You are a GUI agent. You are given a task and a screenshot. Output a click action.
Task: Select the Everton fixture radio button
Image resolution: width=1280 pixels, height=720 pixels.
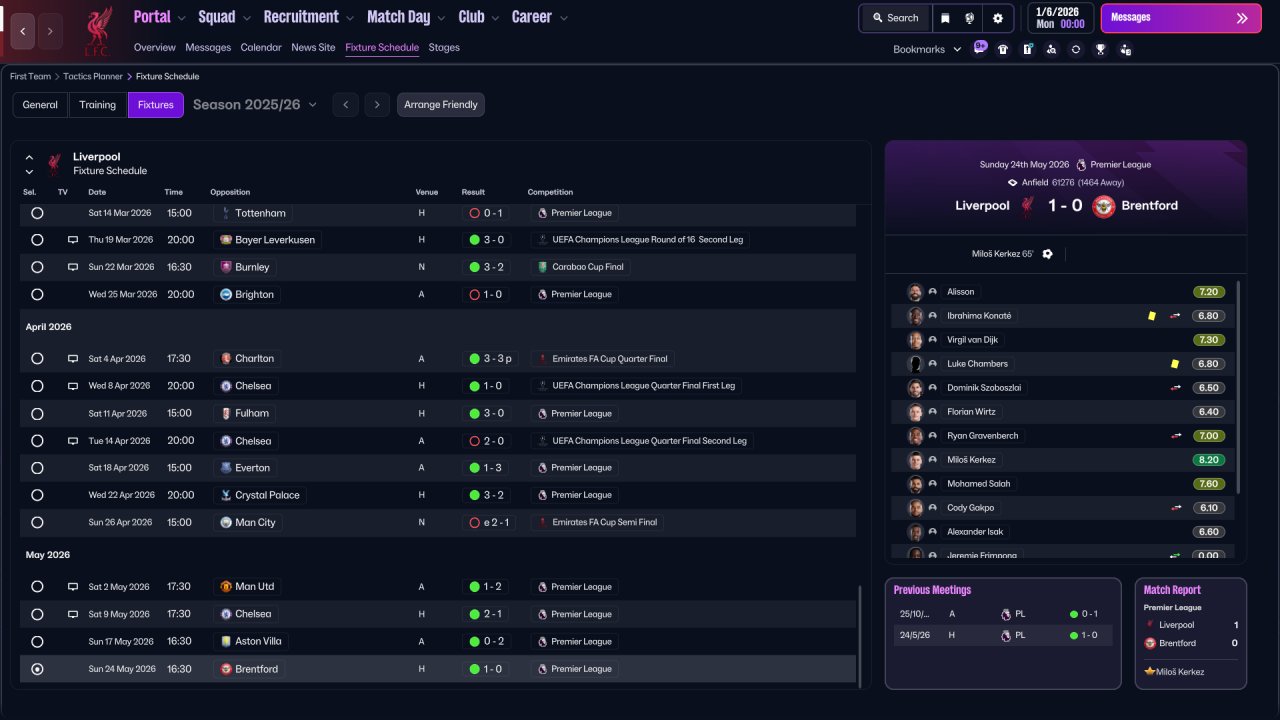click(37, 468)
